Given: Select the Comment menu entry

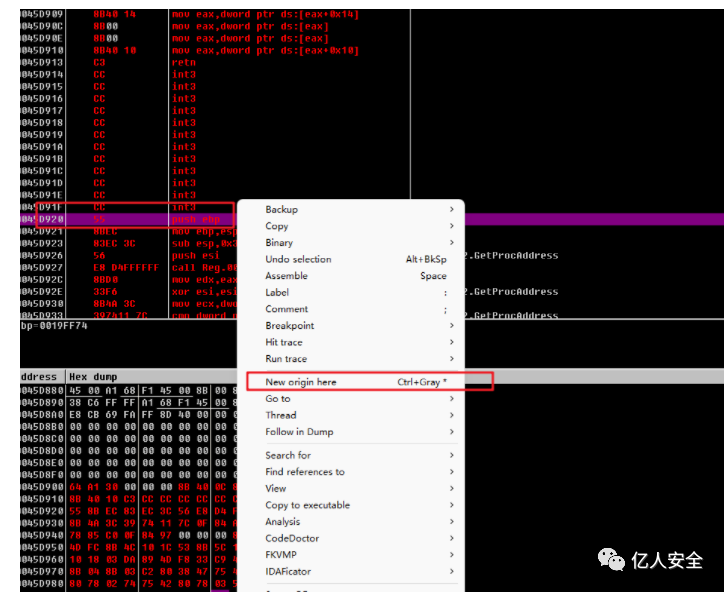Looking at the screenshot, I should pyautogui.click(x=351, y=309).
